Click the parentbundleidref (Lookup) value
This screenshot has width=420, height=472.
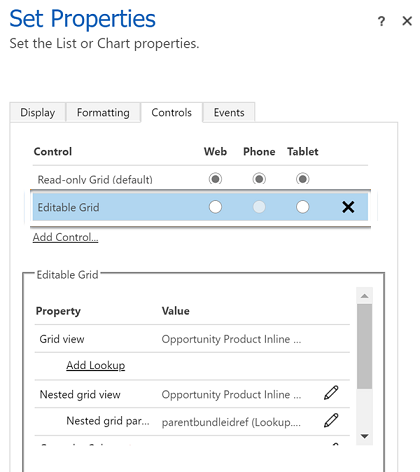pos(231,422)
